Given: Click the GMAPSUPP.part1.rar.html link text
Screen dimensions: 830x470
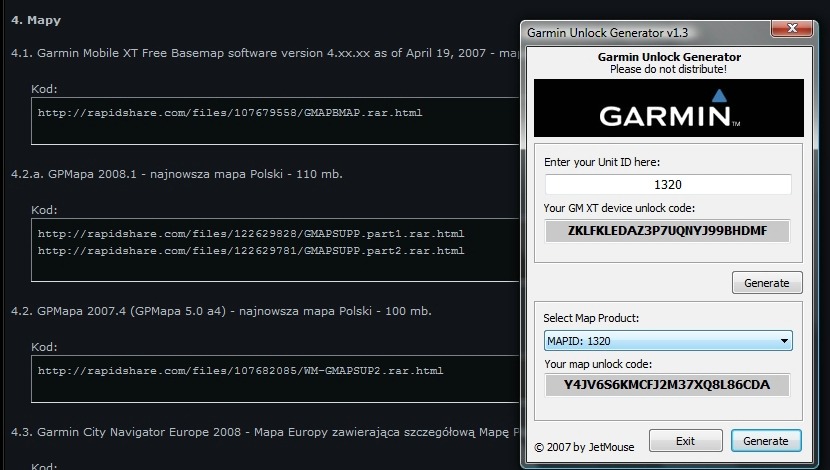Looking at the screenshot, I should [x=251, y=233].
